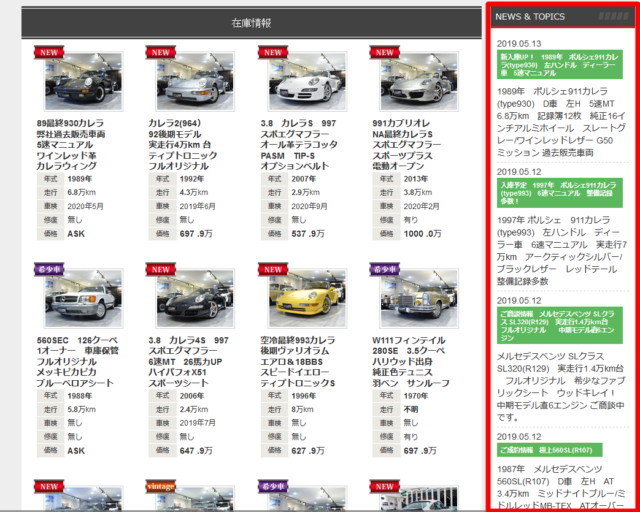
Task: Open the black 89最終930カレラ car thumbnail
Action: pos(83,81)
